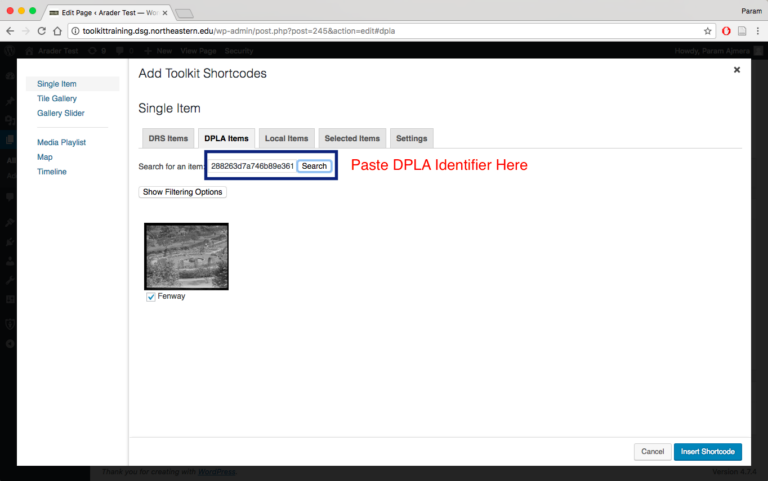Switch to the DRS Items tab

click(167, 138)
